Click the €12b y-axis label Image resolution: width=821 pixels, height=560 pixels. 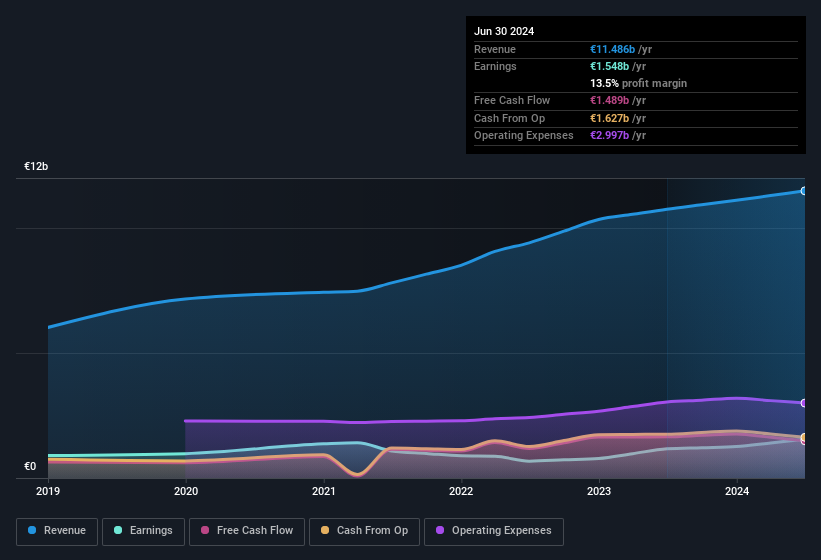tap(36, 166)
